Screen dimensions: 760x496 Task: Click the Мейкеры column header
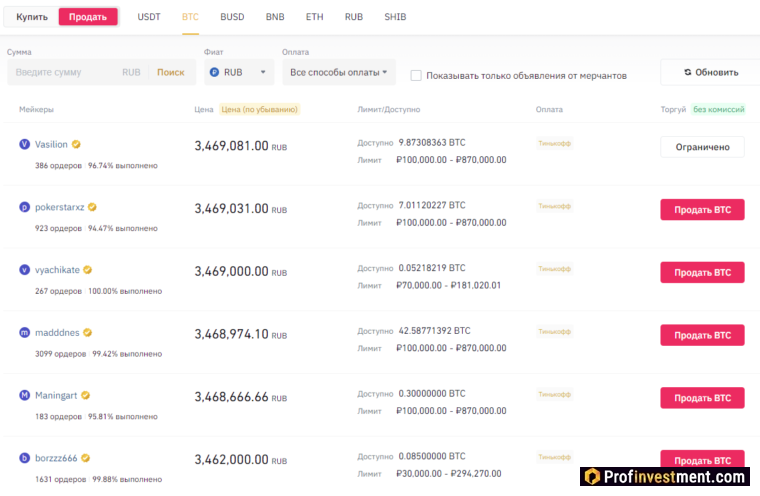coord(36,110)
